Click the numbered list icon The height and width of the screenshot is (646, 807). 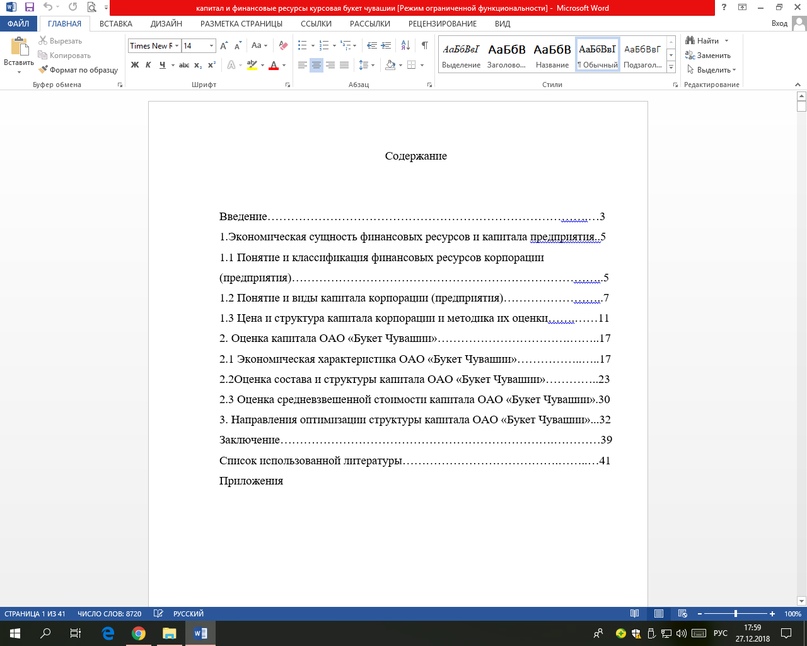coord(324,46)
